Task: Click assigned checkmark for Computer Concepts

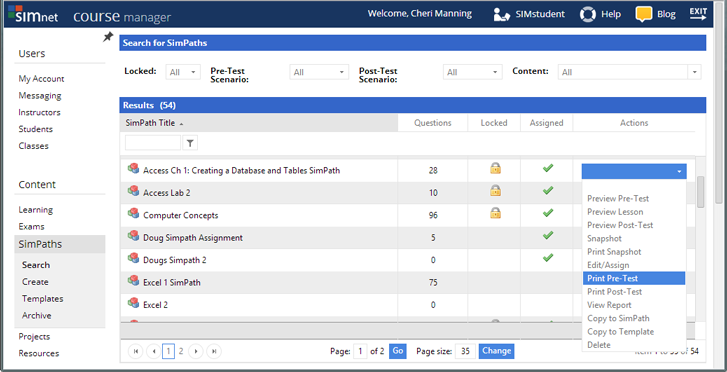Action: click(548, 213)
